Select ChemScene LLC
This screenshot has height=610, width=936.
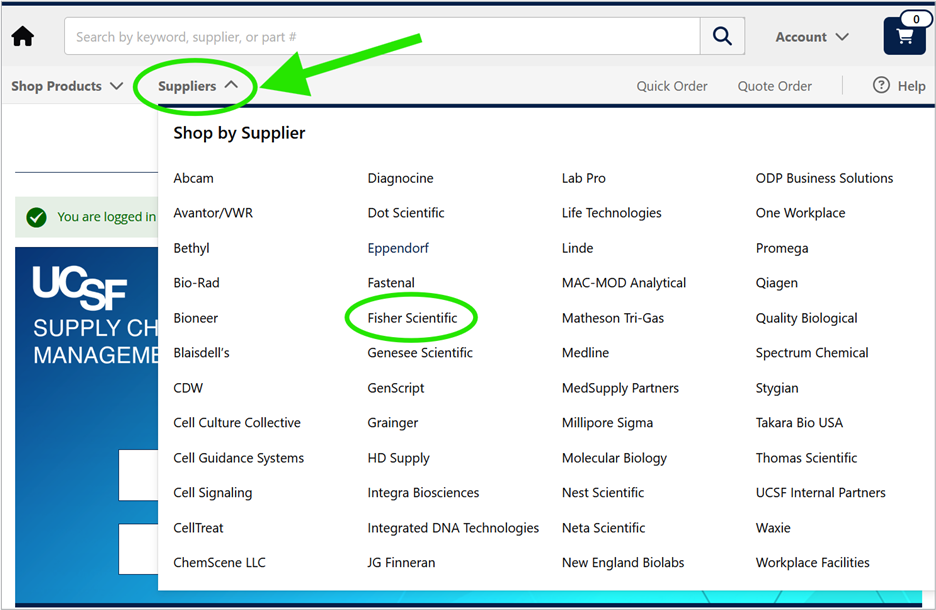coord(219,562)
